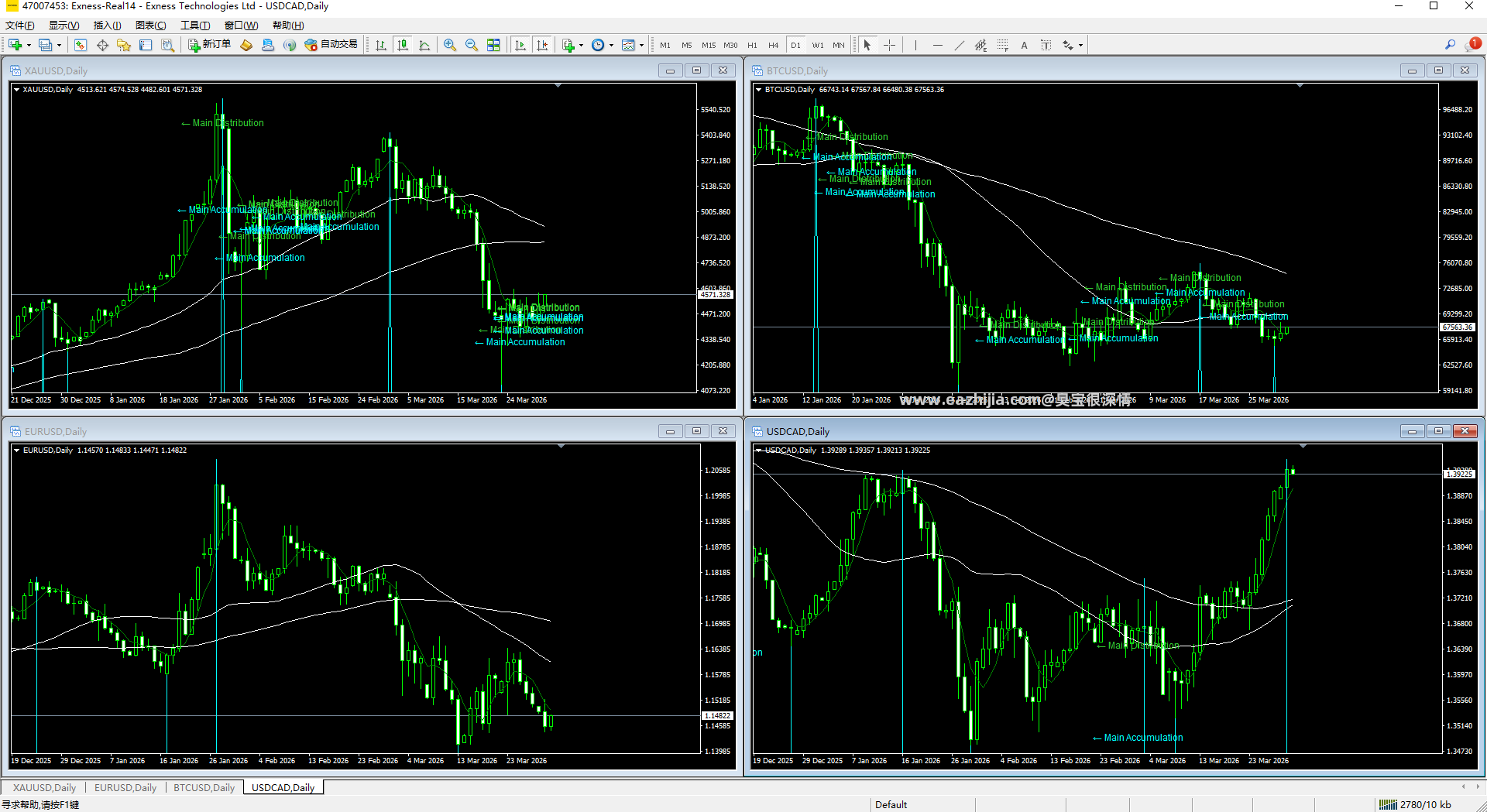Expand EURUSD chart title dropdown triangle
The height and width of the screenshot is (812, 1487).
16,451
